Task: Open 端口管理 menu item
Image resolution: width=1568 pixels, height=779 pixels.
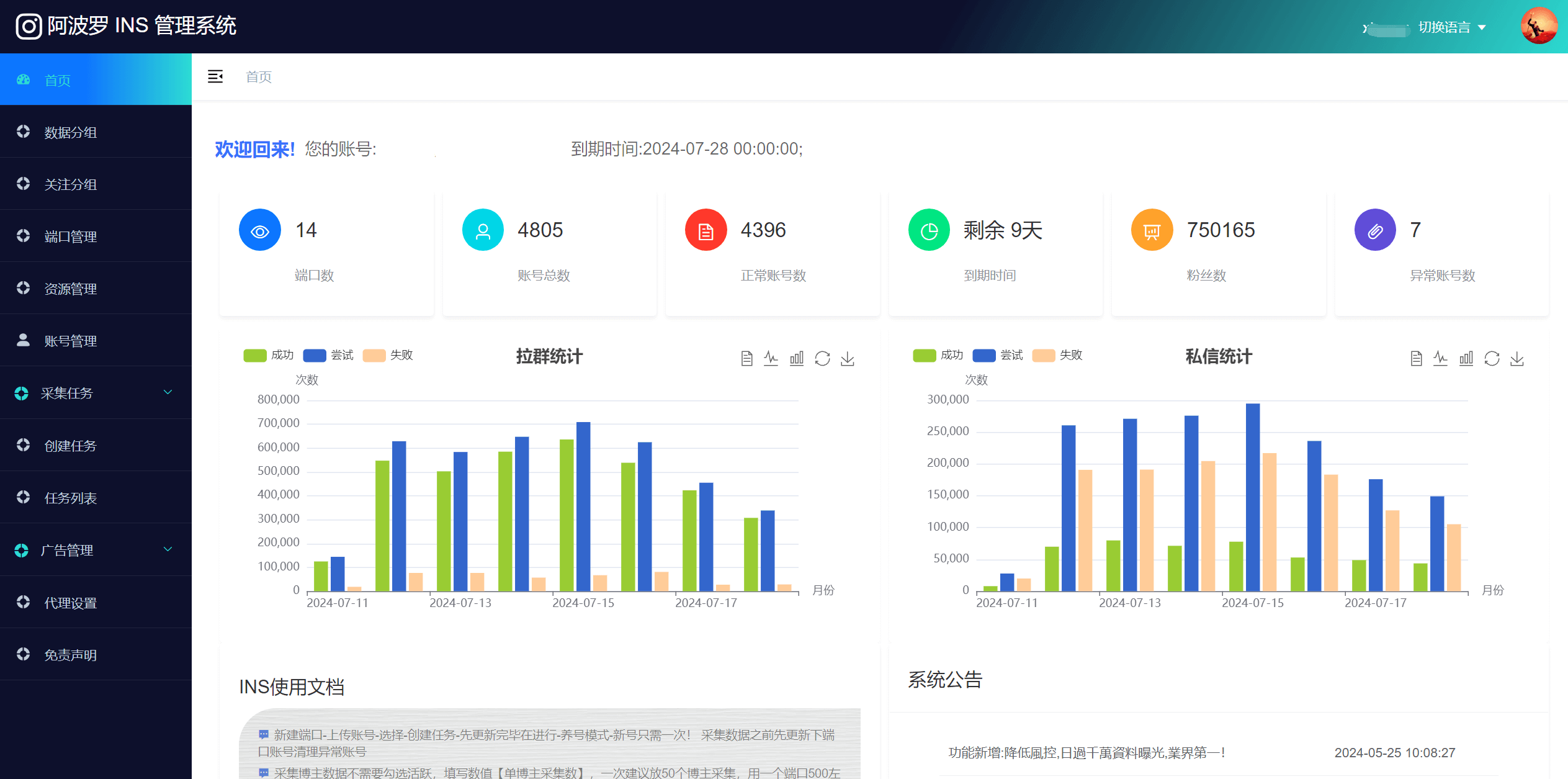Action: [70, 236]
